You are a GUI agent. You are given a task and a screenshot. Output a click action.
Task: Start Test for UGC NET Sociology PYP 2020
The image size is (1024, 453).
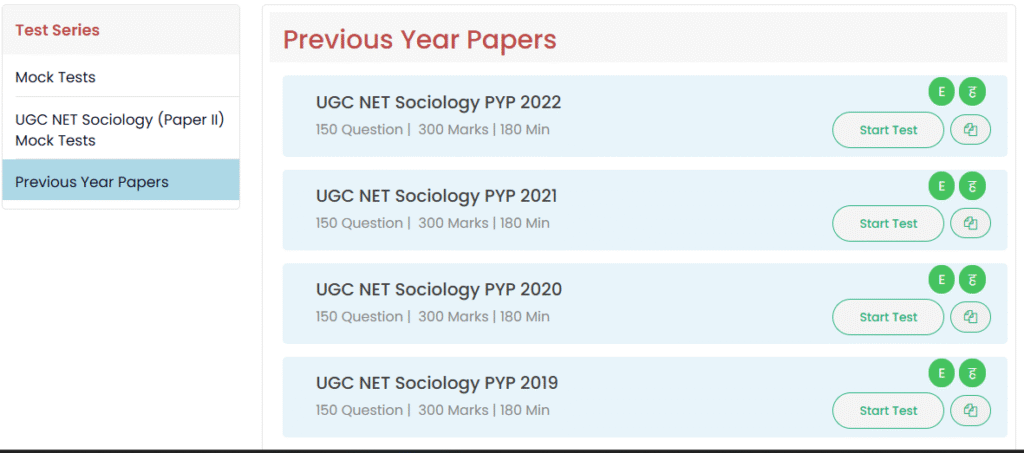(x=888, y=317)
